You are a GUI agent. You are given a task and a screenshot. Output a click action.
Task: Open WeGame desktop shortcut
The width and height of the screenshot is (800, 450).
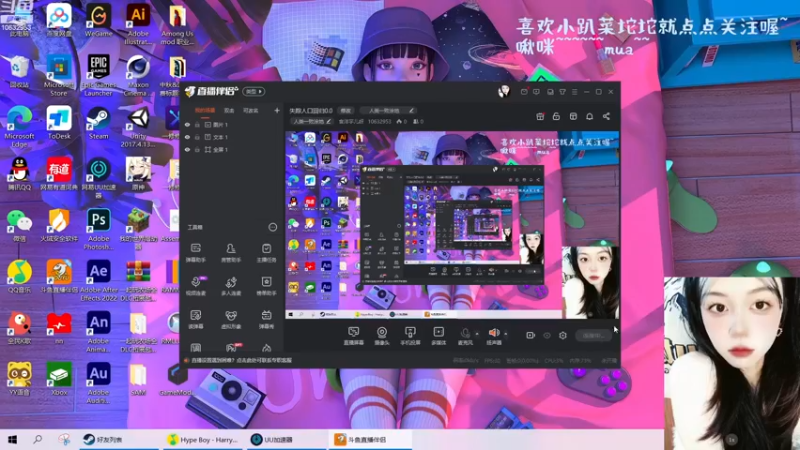click(x=98, y=20)
